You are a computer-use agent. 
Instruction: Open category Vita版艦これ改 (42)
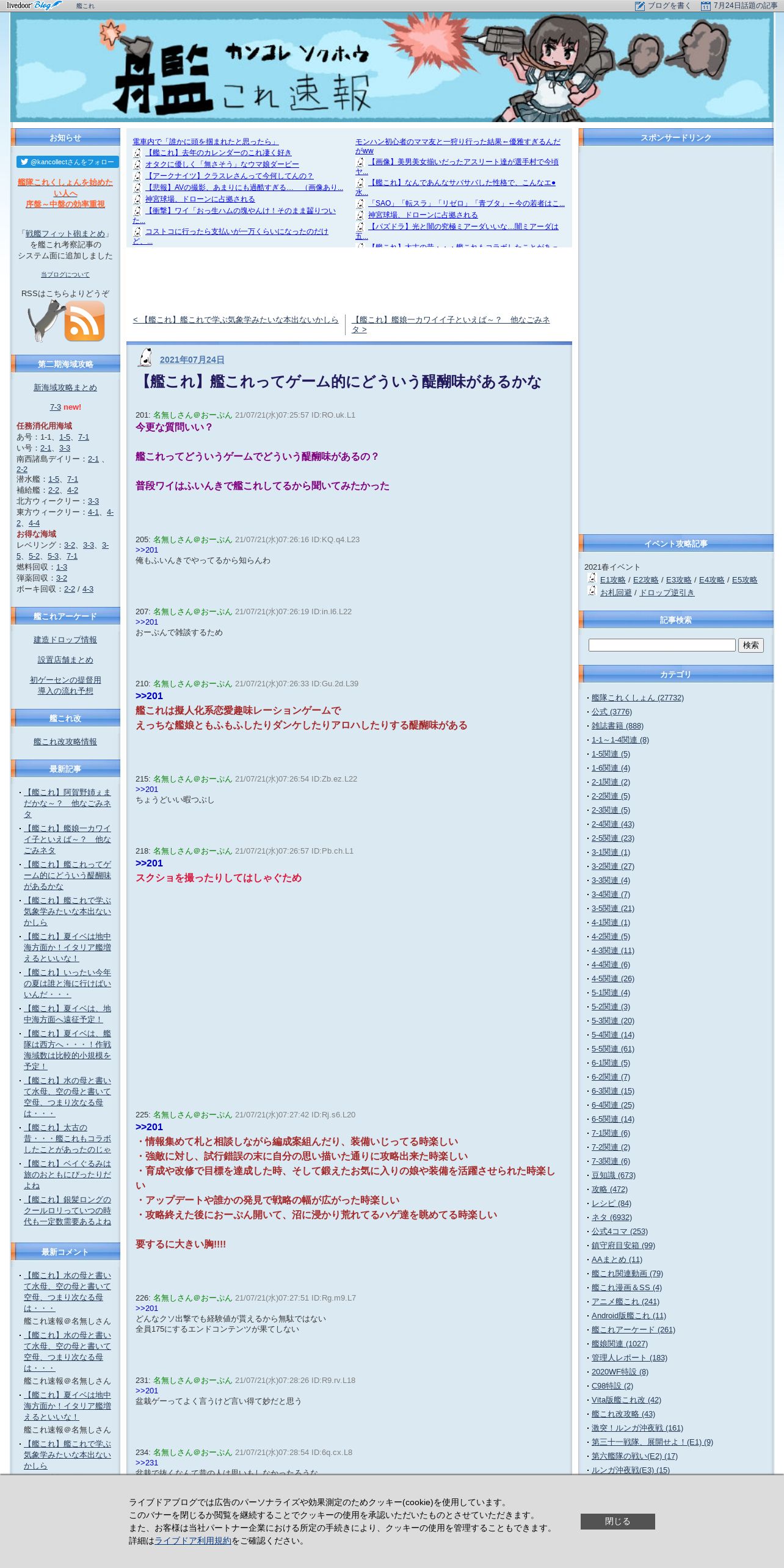626,1400
